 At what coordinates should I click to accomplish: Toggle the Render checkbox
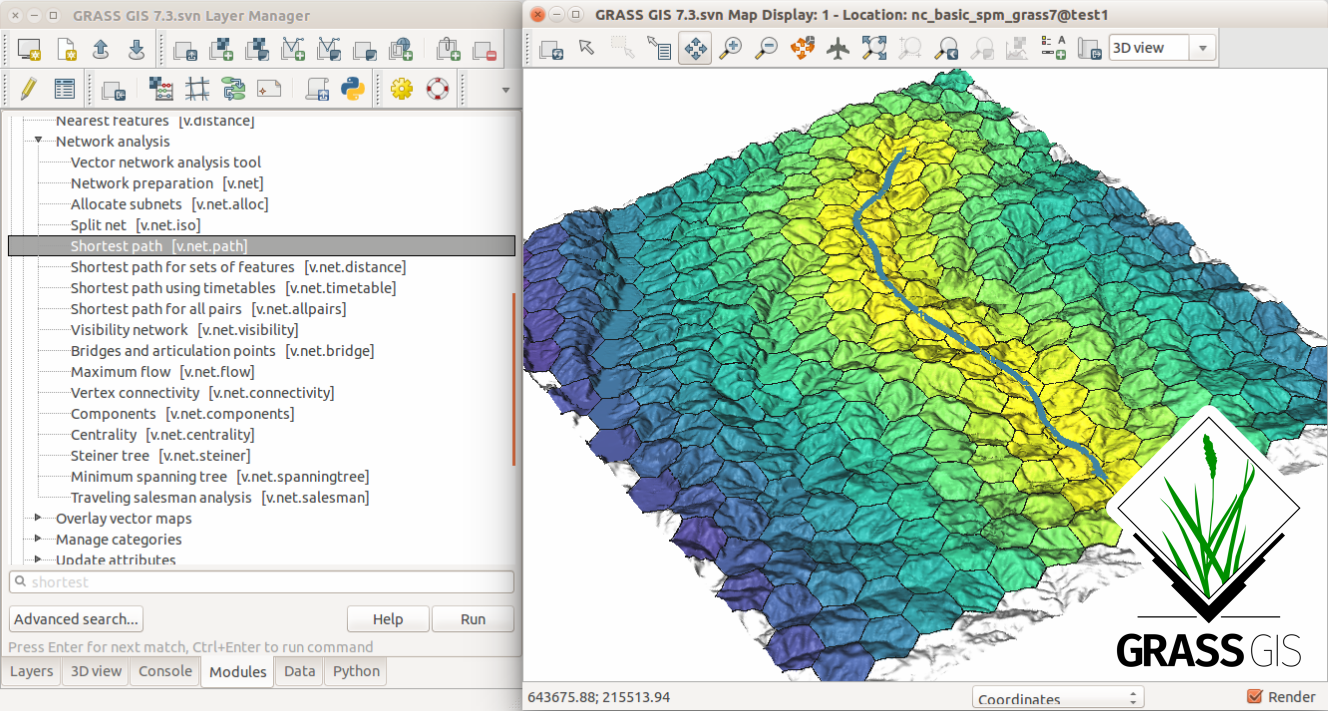(1254, 697)
